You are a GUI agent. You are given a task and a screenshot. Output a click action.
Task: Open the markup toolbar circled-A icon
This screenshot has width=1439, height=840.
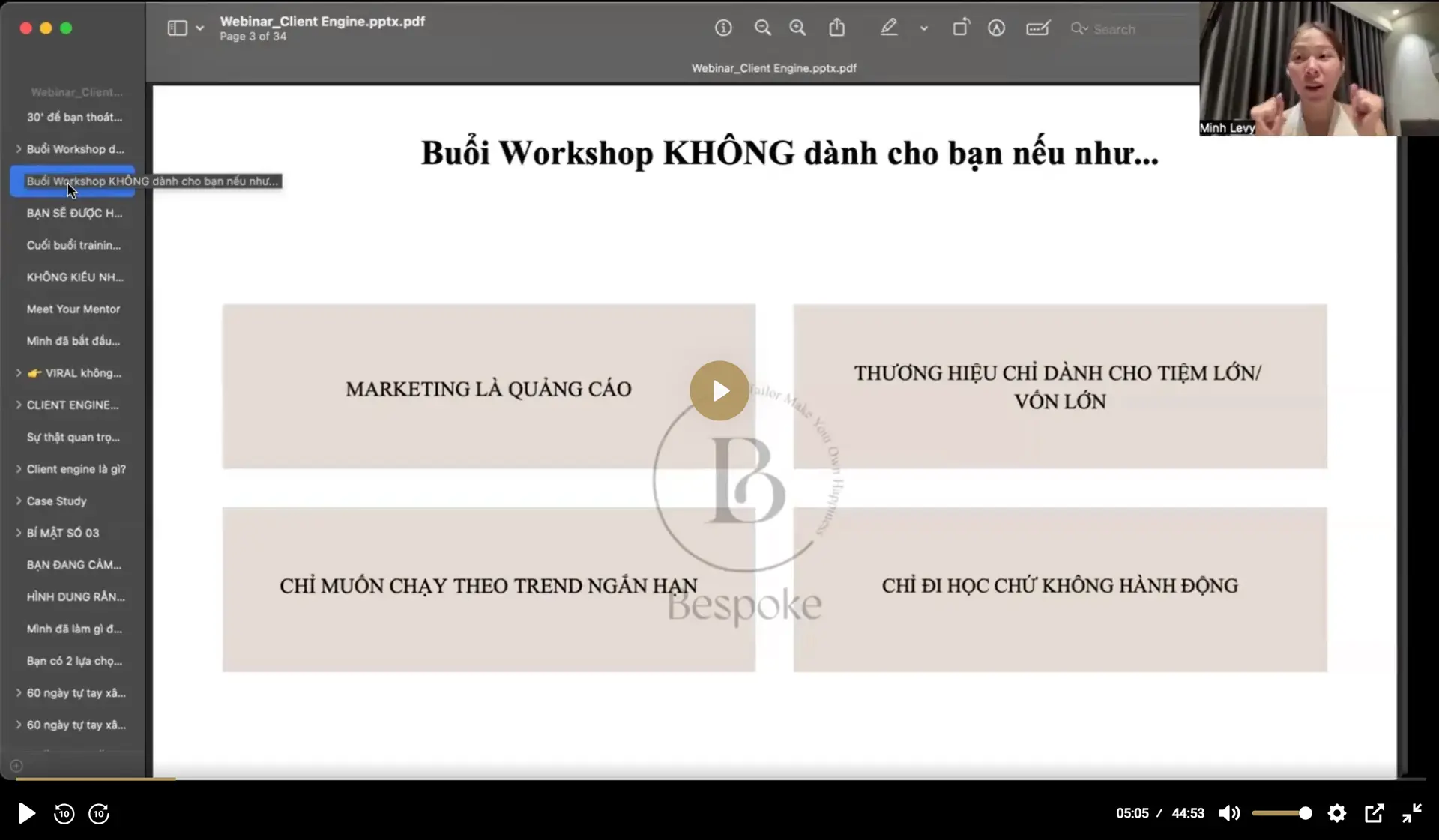pyautogui.click(x=996, y=28)
